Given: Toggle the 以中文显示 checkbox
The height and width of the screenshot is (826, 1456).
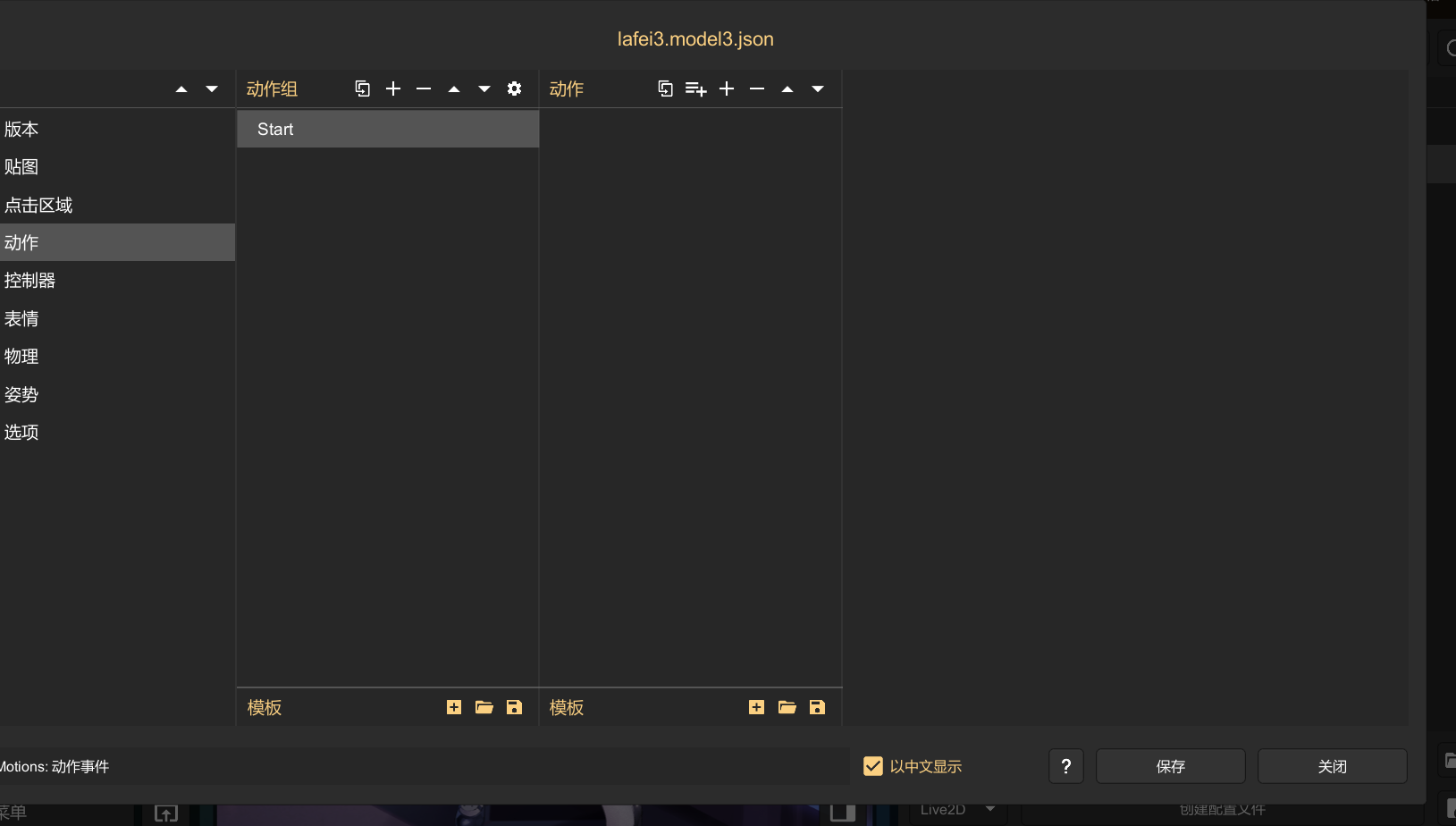Looking at the screenshot, I should tap(873, 766).
